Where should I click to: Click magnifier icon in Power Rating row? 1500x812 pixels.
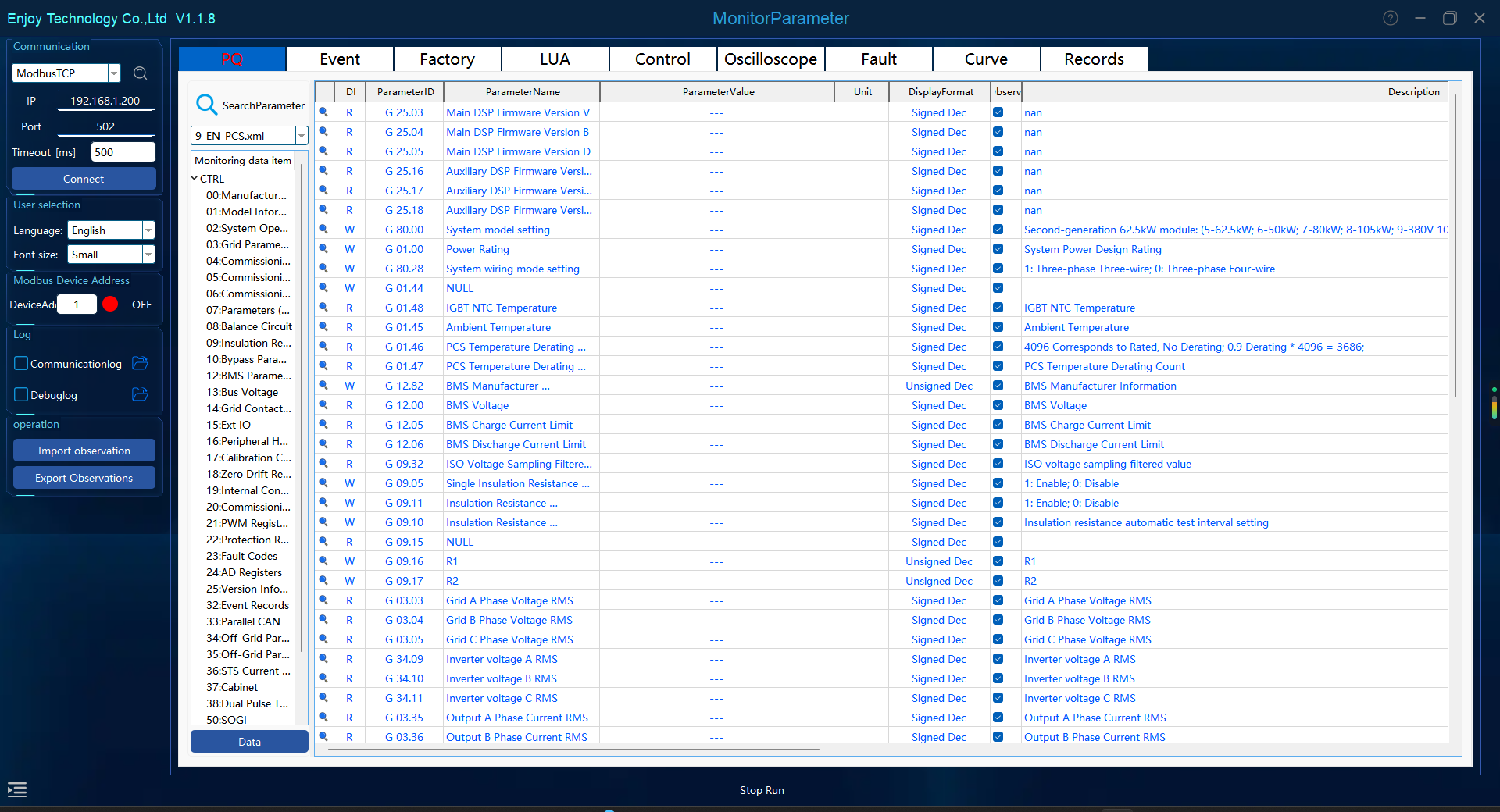tap(323, 249)
